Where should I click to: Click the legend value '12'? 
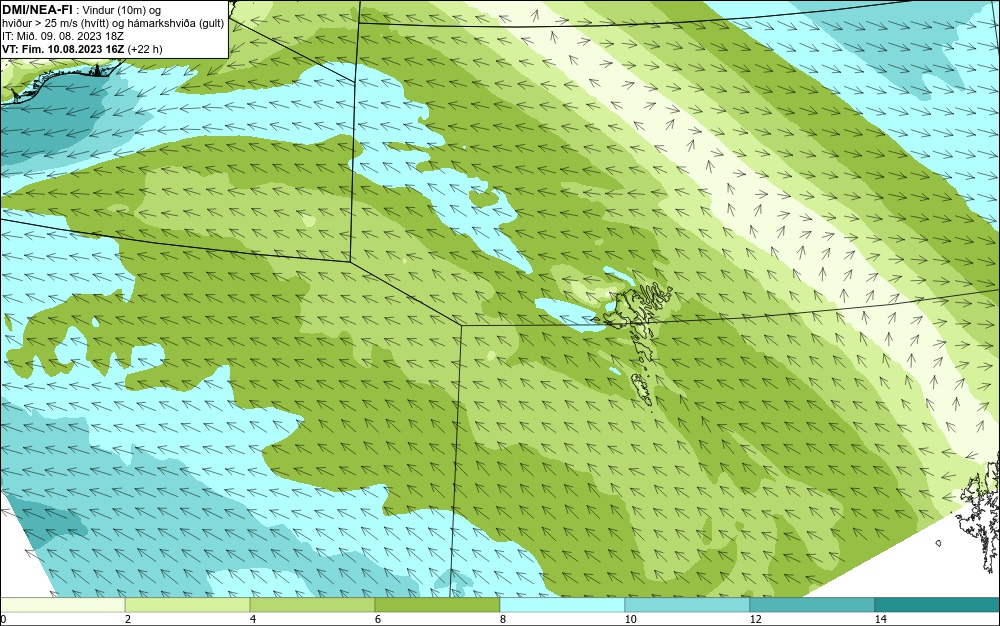[755, 619]
